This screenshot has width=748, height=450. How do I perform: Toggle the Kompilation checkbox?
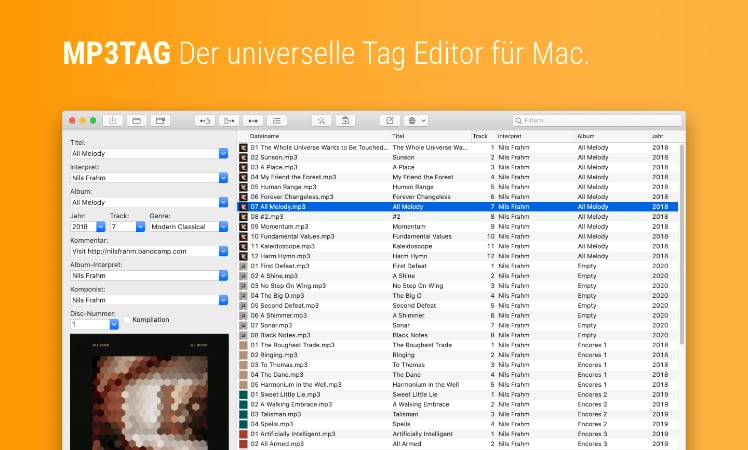(127, 320)
